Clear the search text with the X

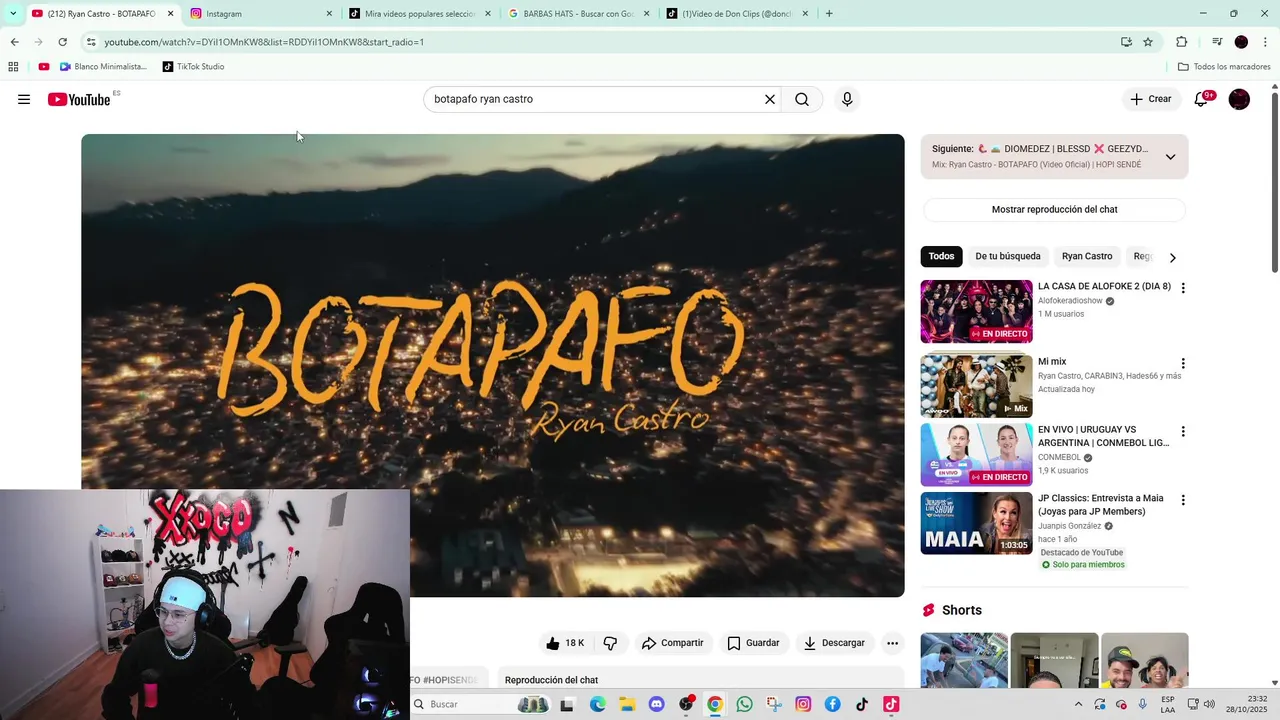[770, 99]
